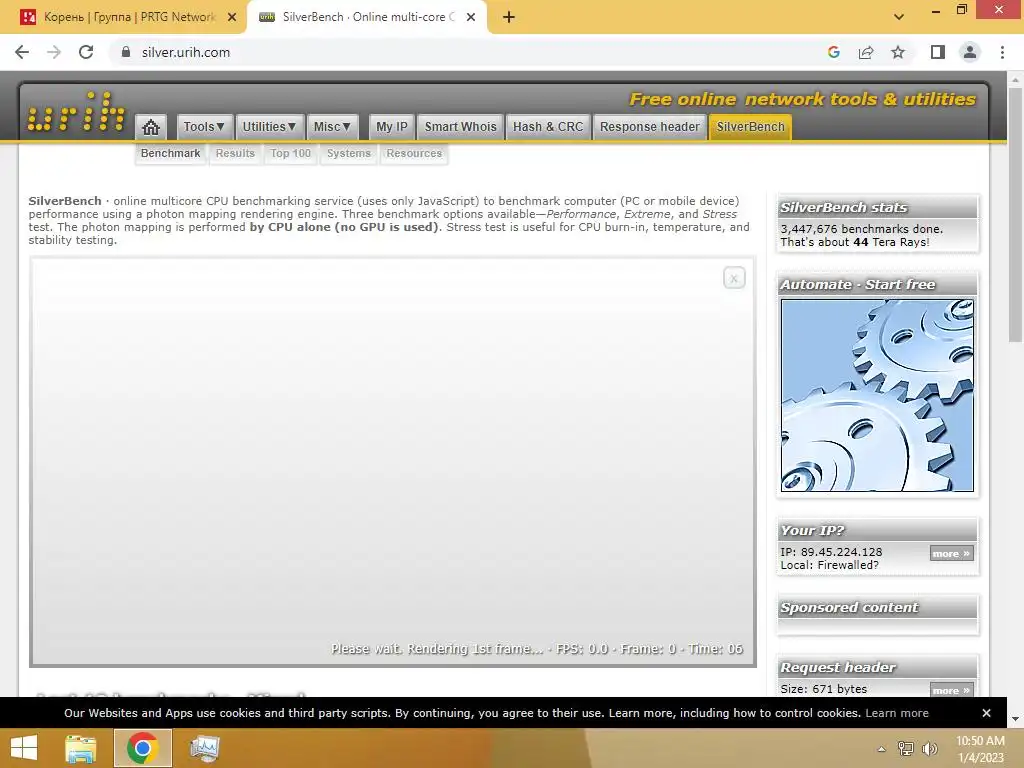1024x768 pixels.
Task: Click the gears Automate advertisement image
Action: [877, 395]
